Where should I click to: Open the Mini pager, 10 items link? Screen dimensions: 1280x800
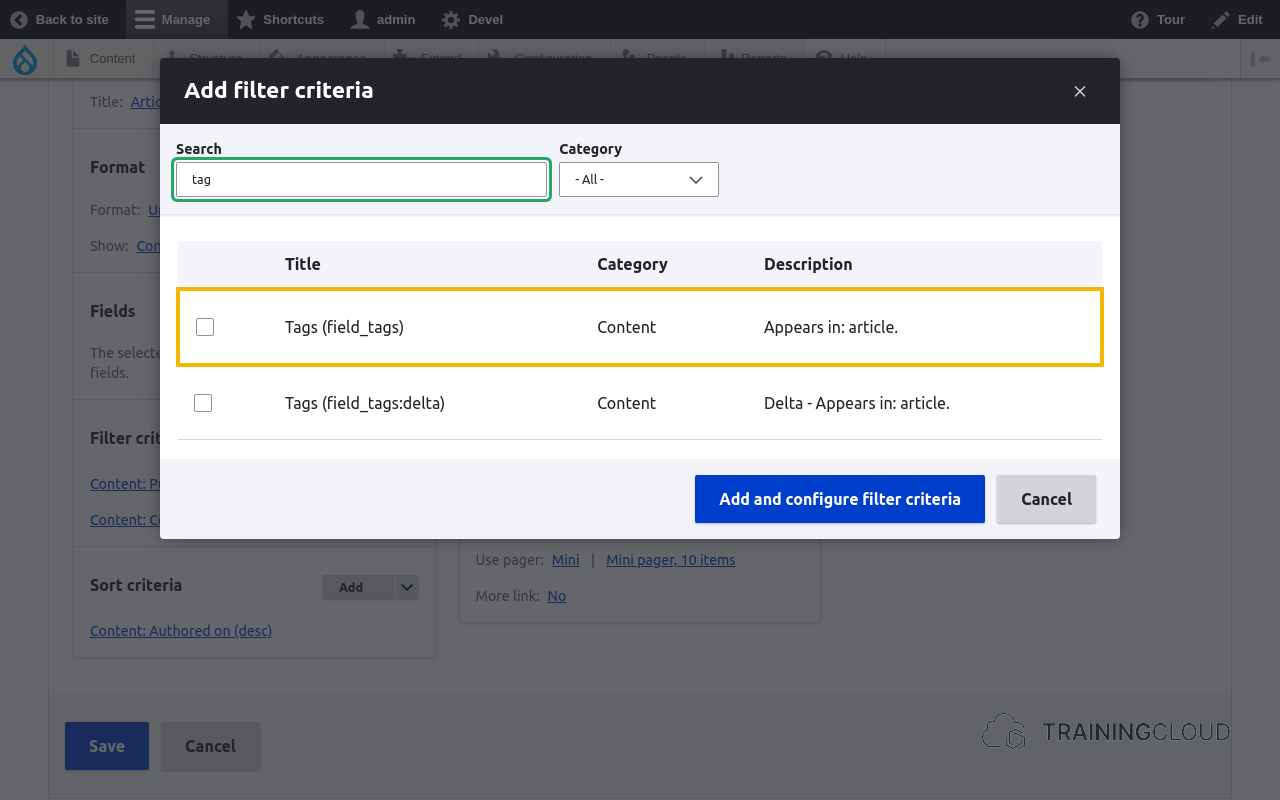click(x=671, y=560)
